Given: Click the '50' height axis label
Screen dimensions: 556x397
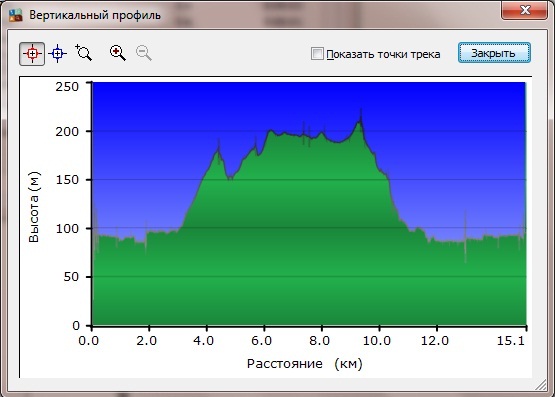Looking at the screenshot, I should pyautogui.click(x=71, y=277).
